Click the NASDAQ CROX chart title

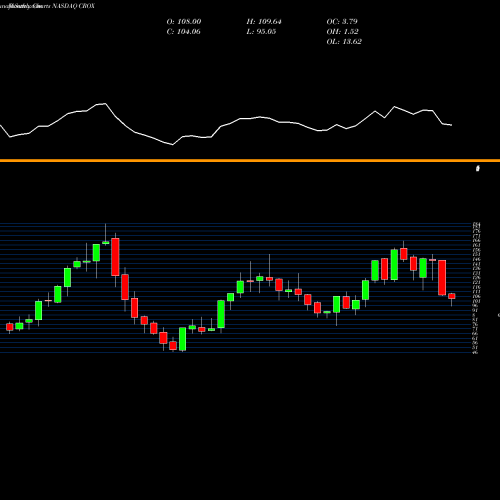pos(73,6)
